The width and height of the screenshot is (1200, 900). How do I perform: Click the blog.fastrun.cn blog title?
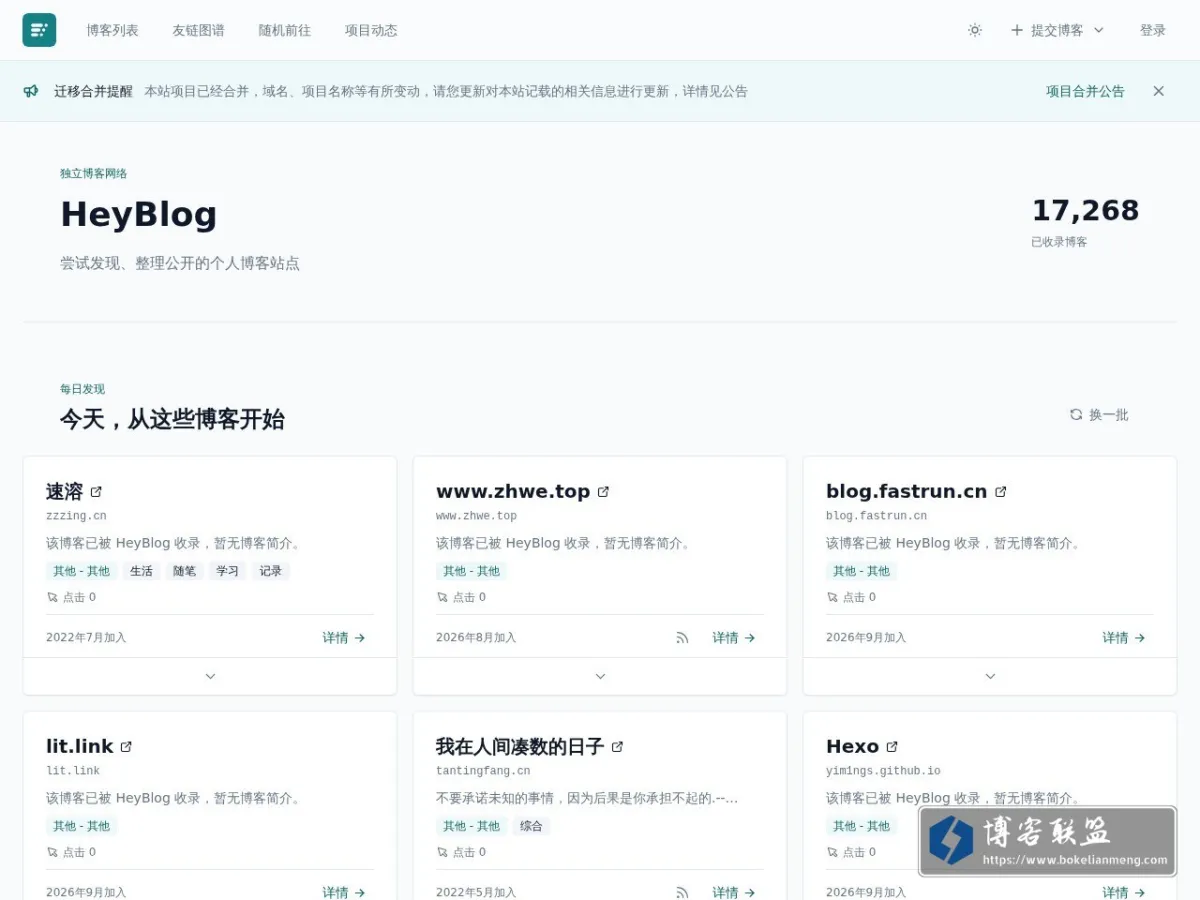tap(906, 492)
